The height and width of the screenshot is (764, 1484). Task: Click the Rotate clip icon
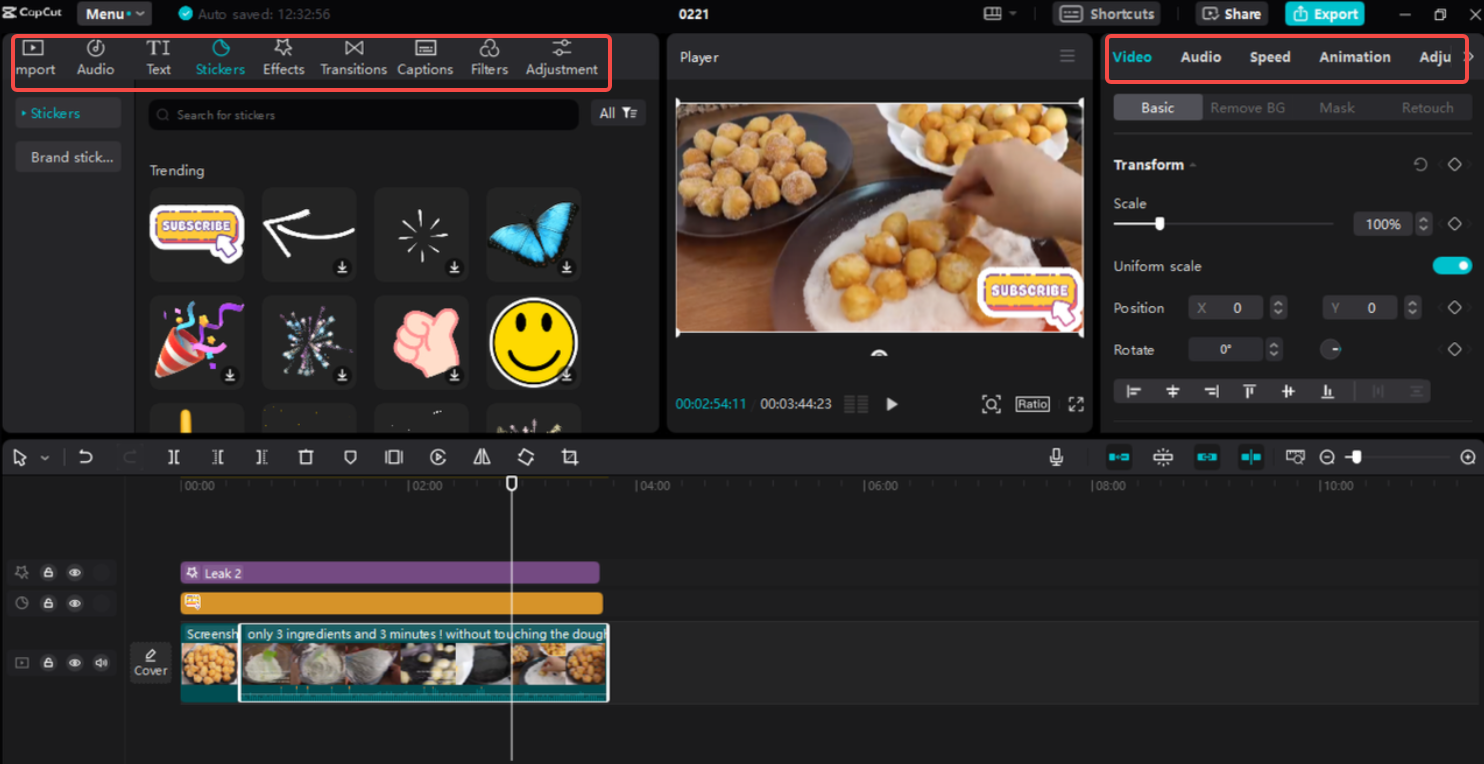click(x=526, y=457)
